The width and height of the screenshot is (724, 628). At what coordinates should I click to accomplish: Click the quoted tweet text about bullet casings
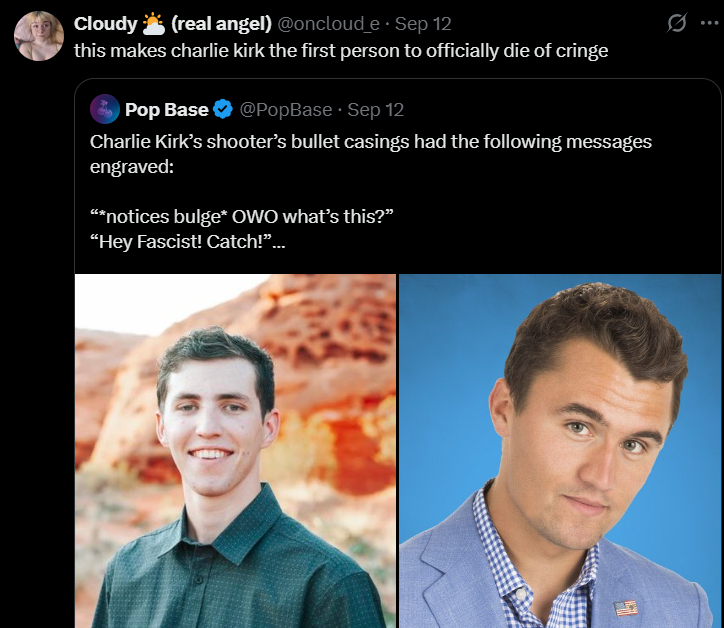click(x=371, y=154)
